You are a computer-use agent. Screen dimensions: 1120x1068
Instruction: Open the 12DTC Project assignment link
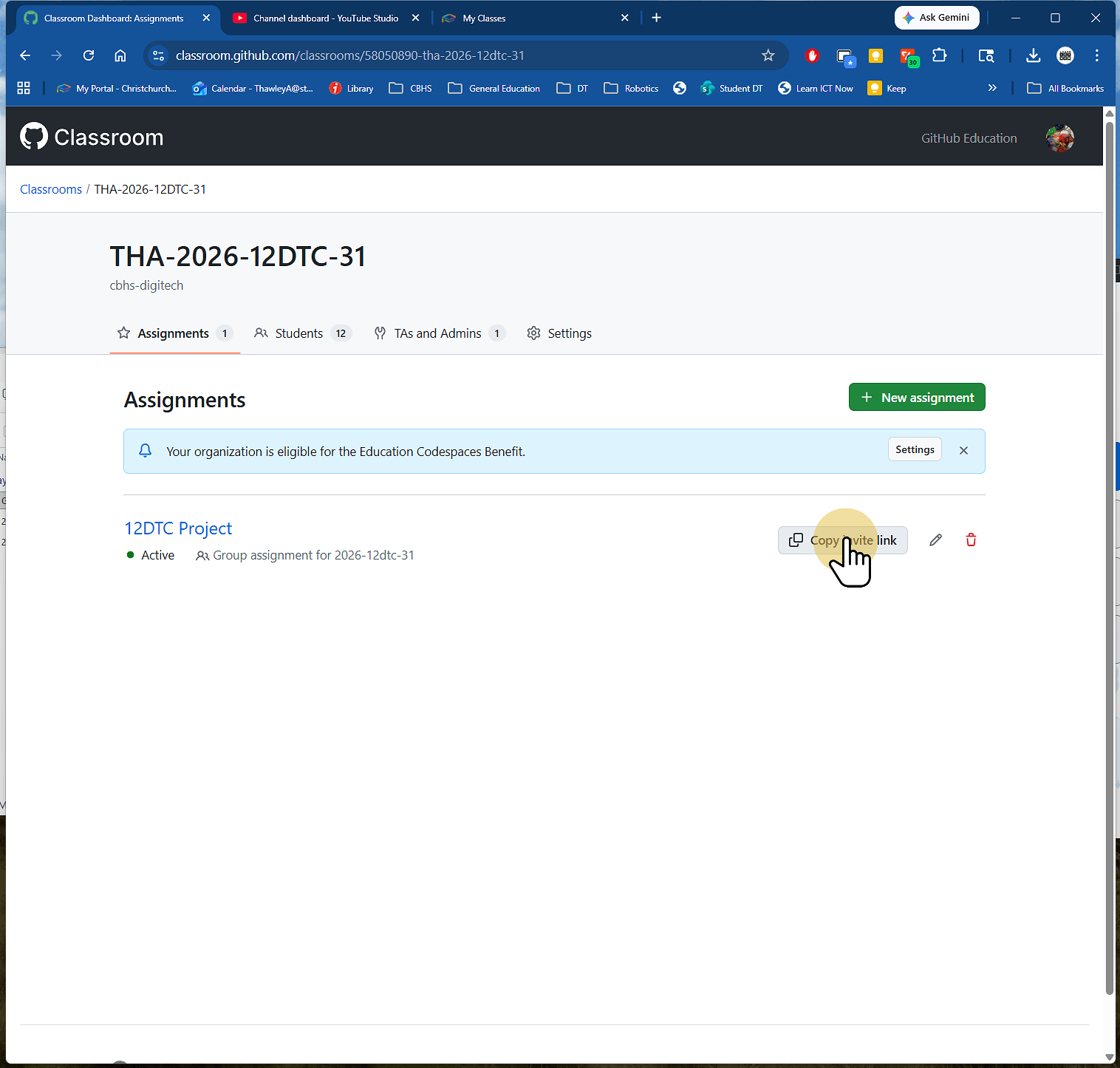coord(177,528)
